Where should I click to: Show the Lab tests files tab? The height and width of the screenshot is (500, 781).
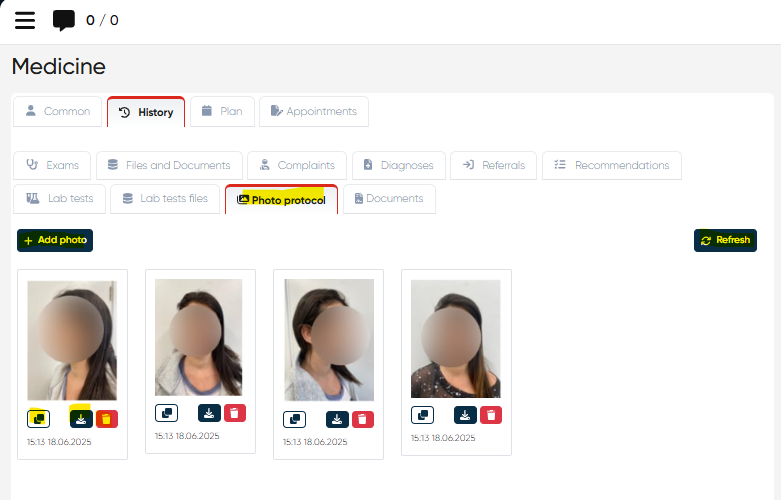(164, 199)
